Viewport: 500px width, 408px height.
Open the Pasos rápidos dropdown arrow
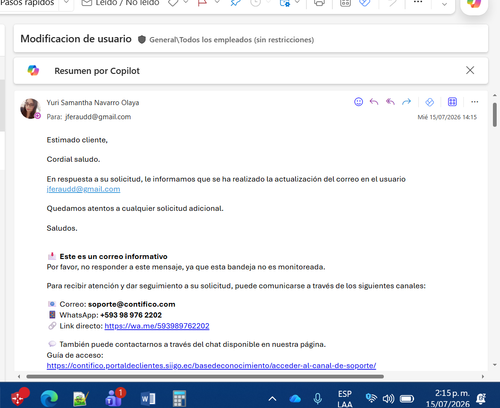coord(66,3)
